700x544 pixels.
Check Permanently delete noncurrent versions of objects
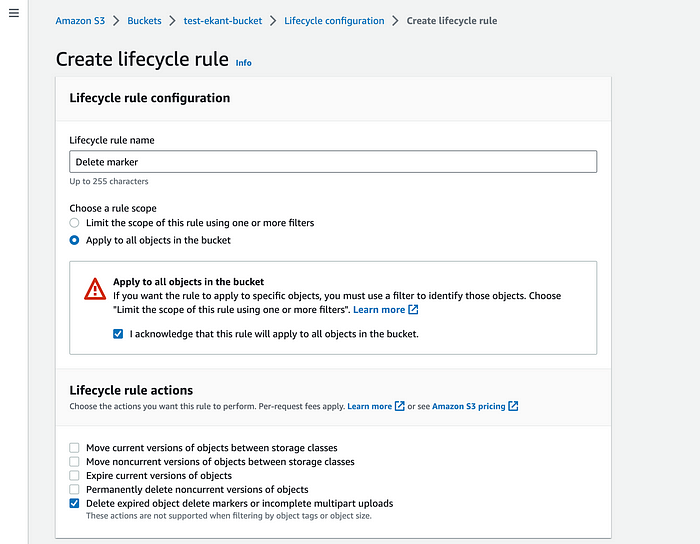point(74,489)
